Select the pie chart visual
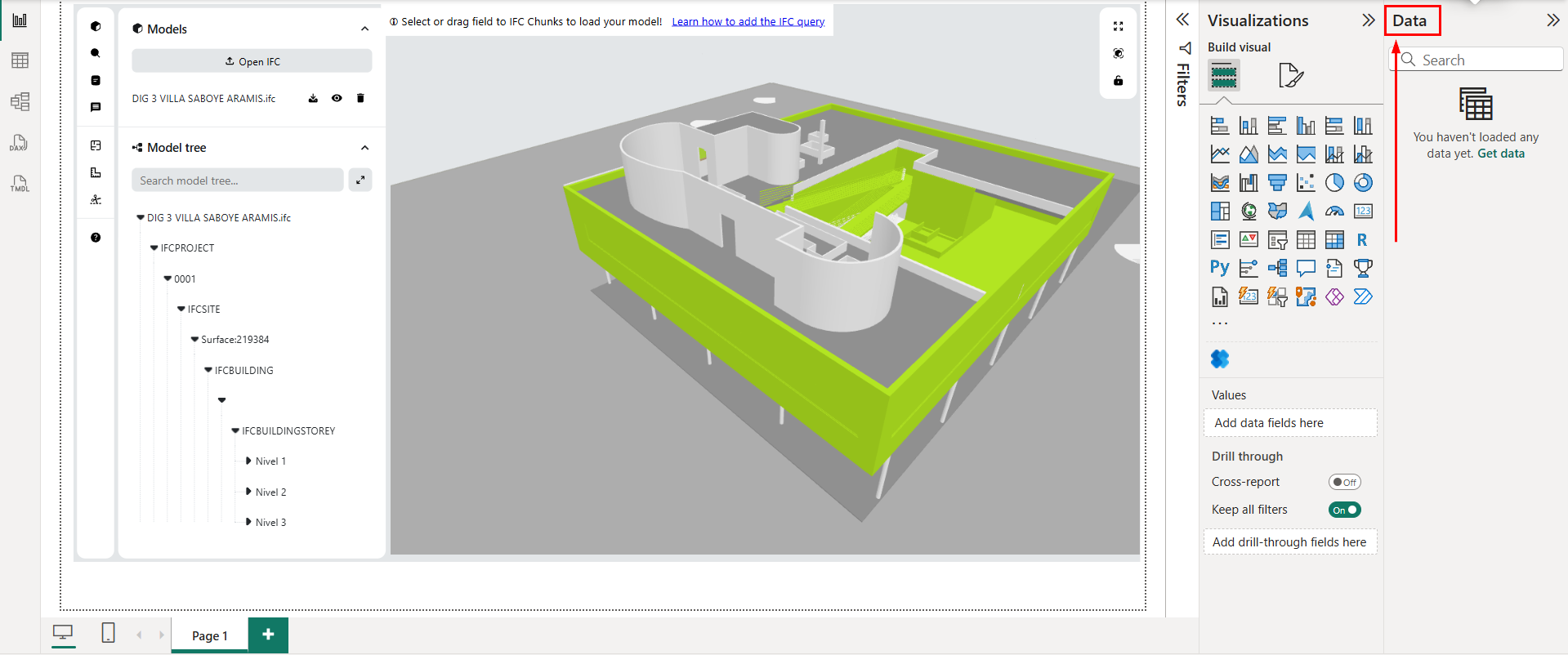Image resolution: width=1568 pixels, height=655 pixels. [1334, 183]
